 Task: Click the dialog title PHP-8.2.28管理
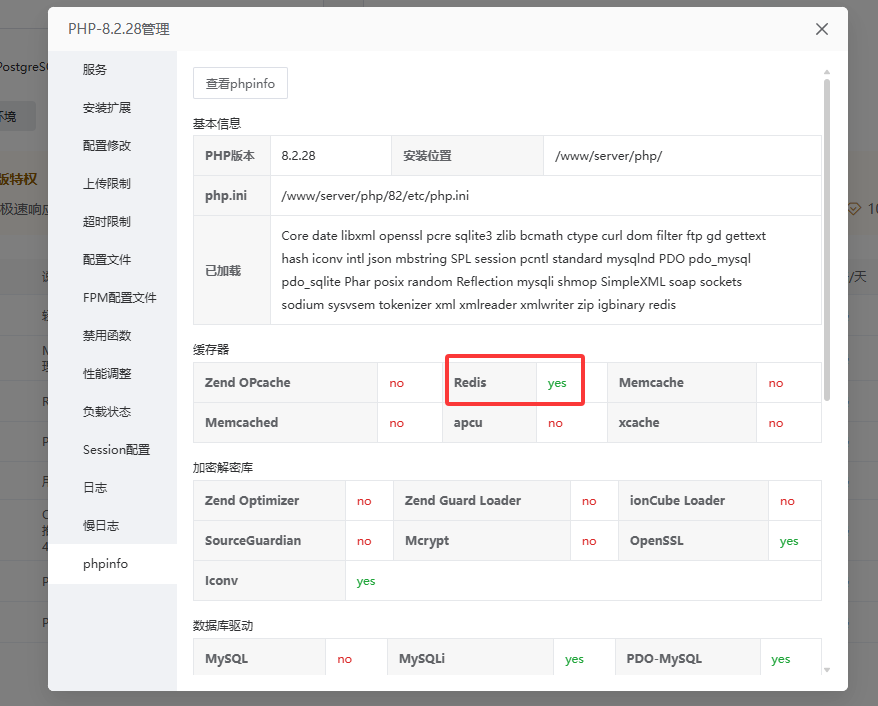click(x=119, y=29)
